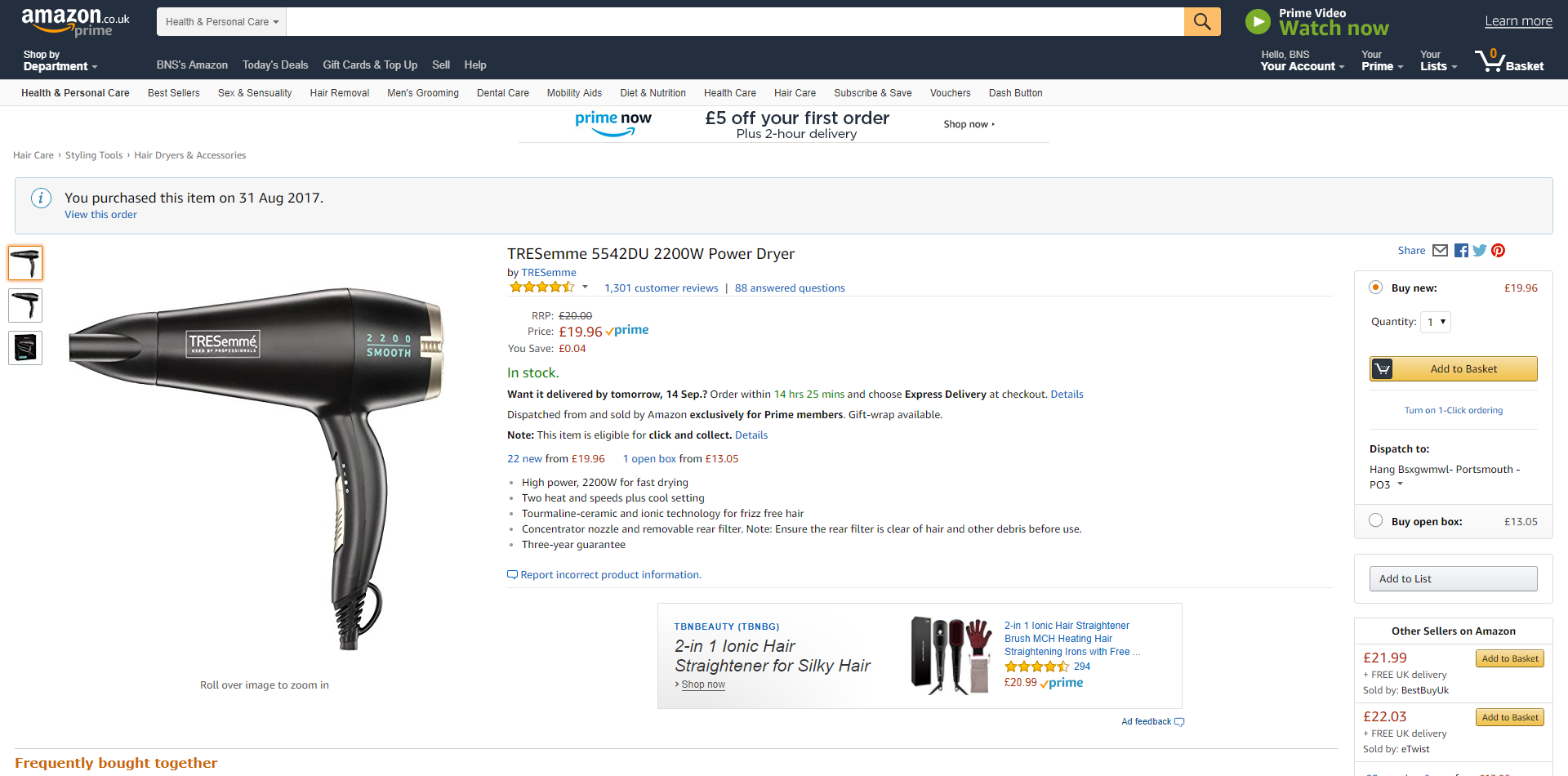1568x776 pixels.
Task: Go to the Best Sellers tab
Action: point(174,93)
